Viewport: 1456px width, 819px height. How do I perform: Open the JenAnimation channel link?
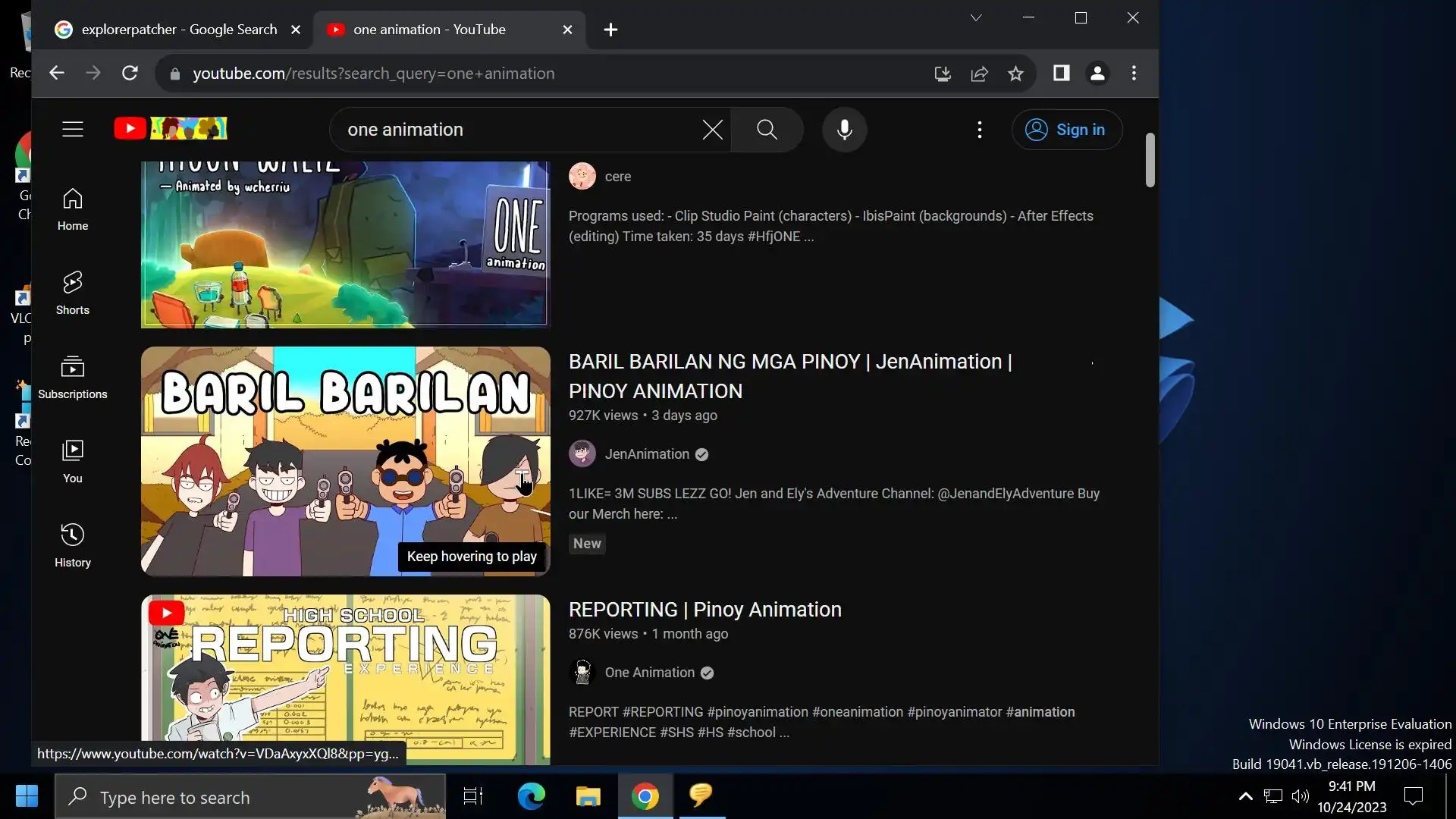647,454
